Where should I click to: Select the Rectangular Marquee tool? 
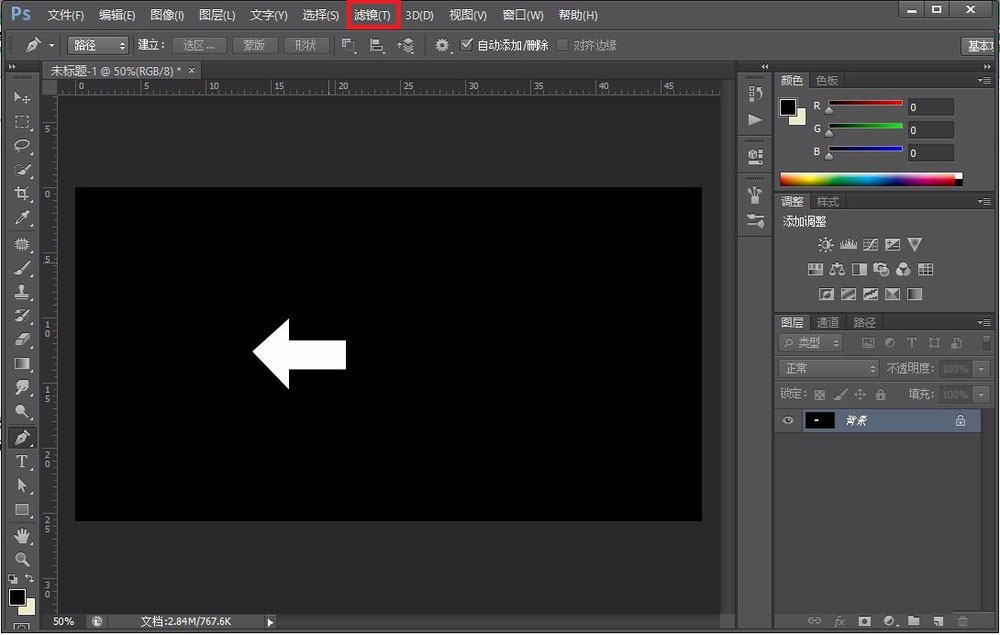(x=22, y=122)
